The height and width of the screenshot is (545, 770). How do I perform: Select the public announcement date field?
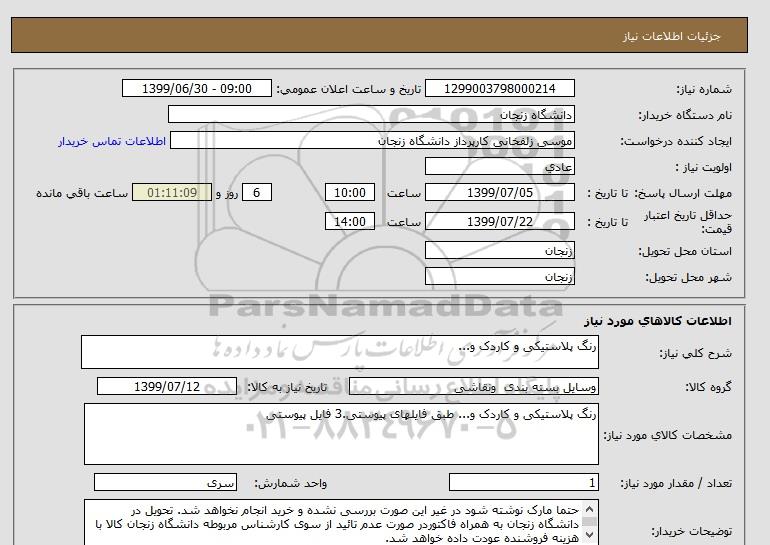click(x=196, y=88)
